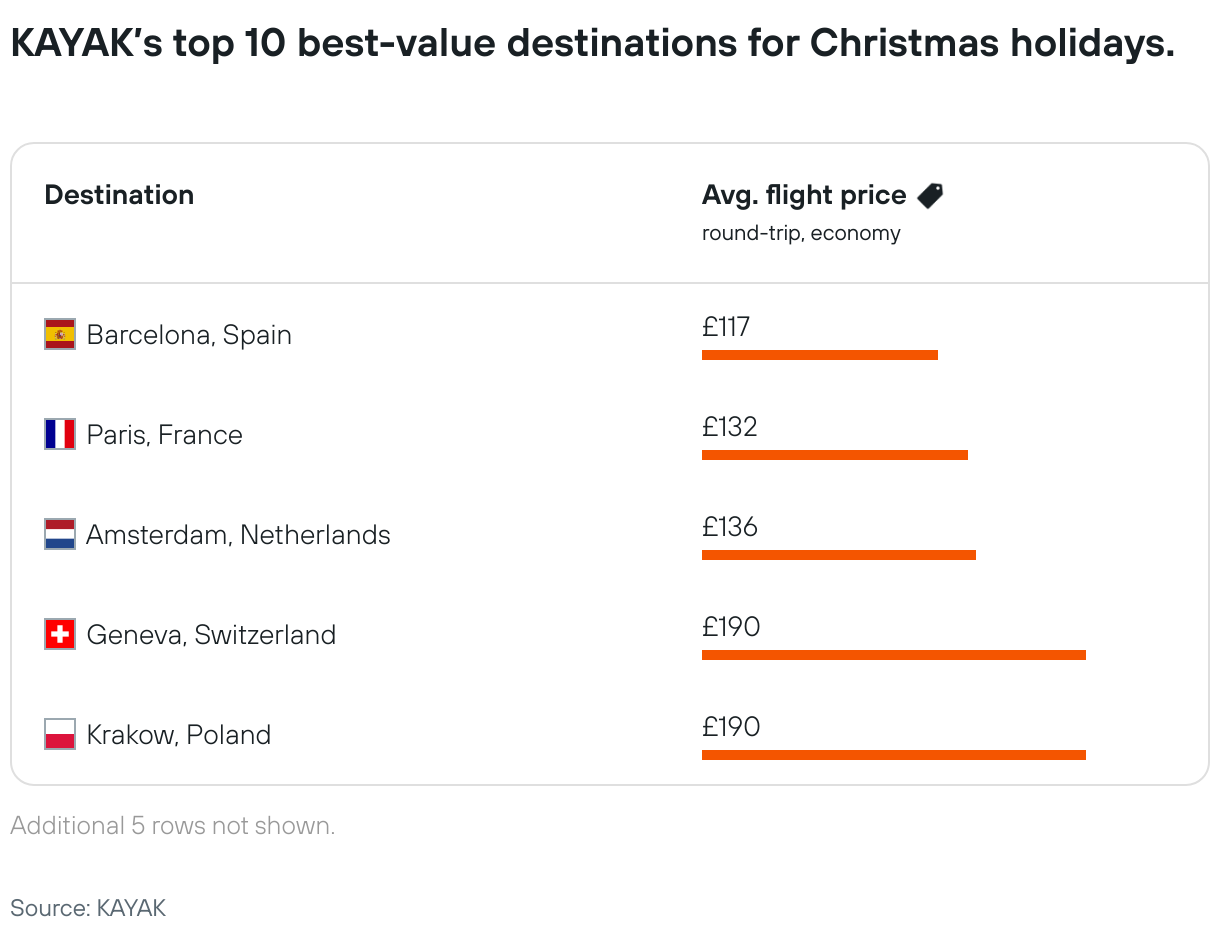Click the Switzerland flag icon
Viewport: 1220px width, 936px height.
pos(60,634)
